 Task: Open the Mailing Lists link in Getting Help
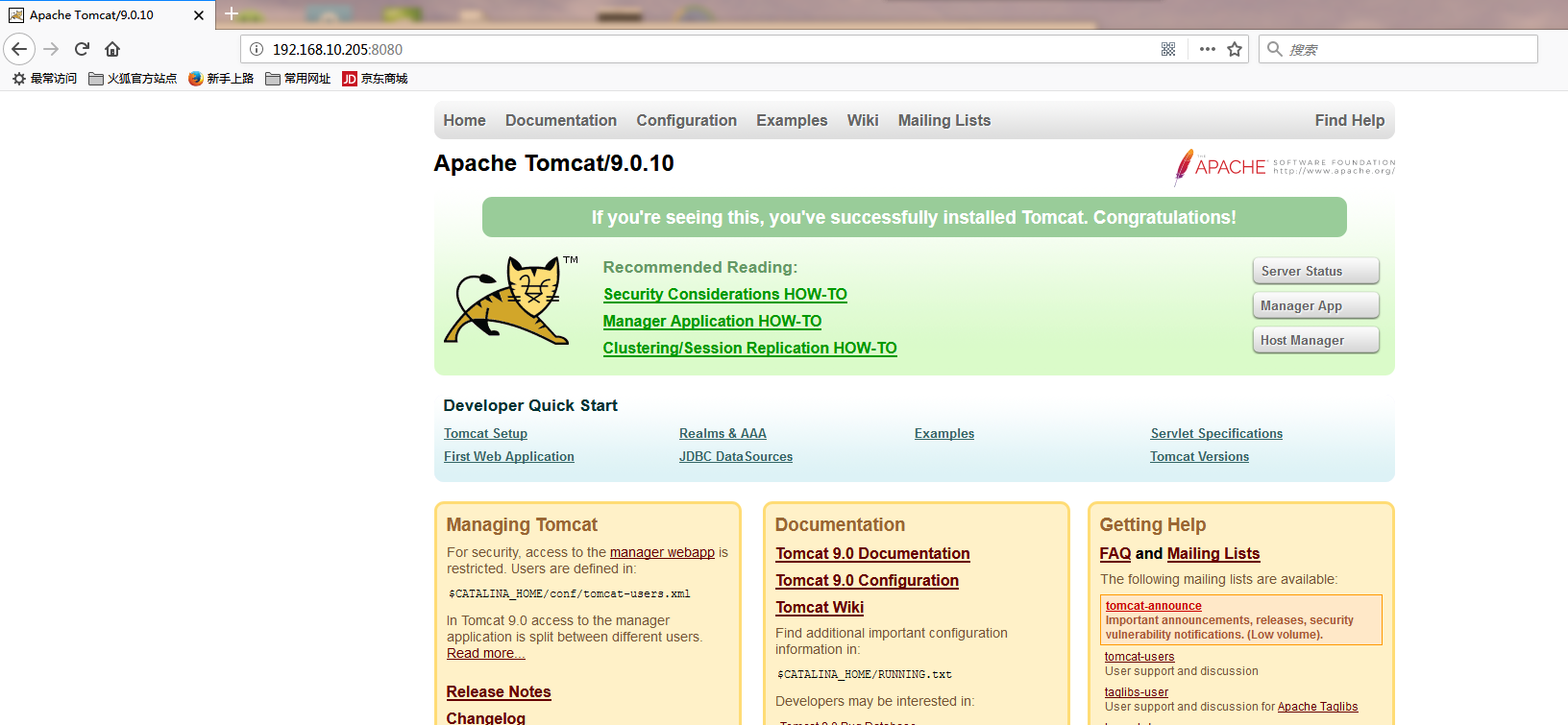(x=1213, y=554)
